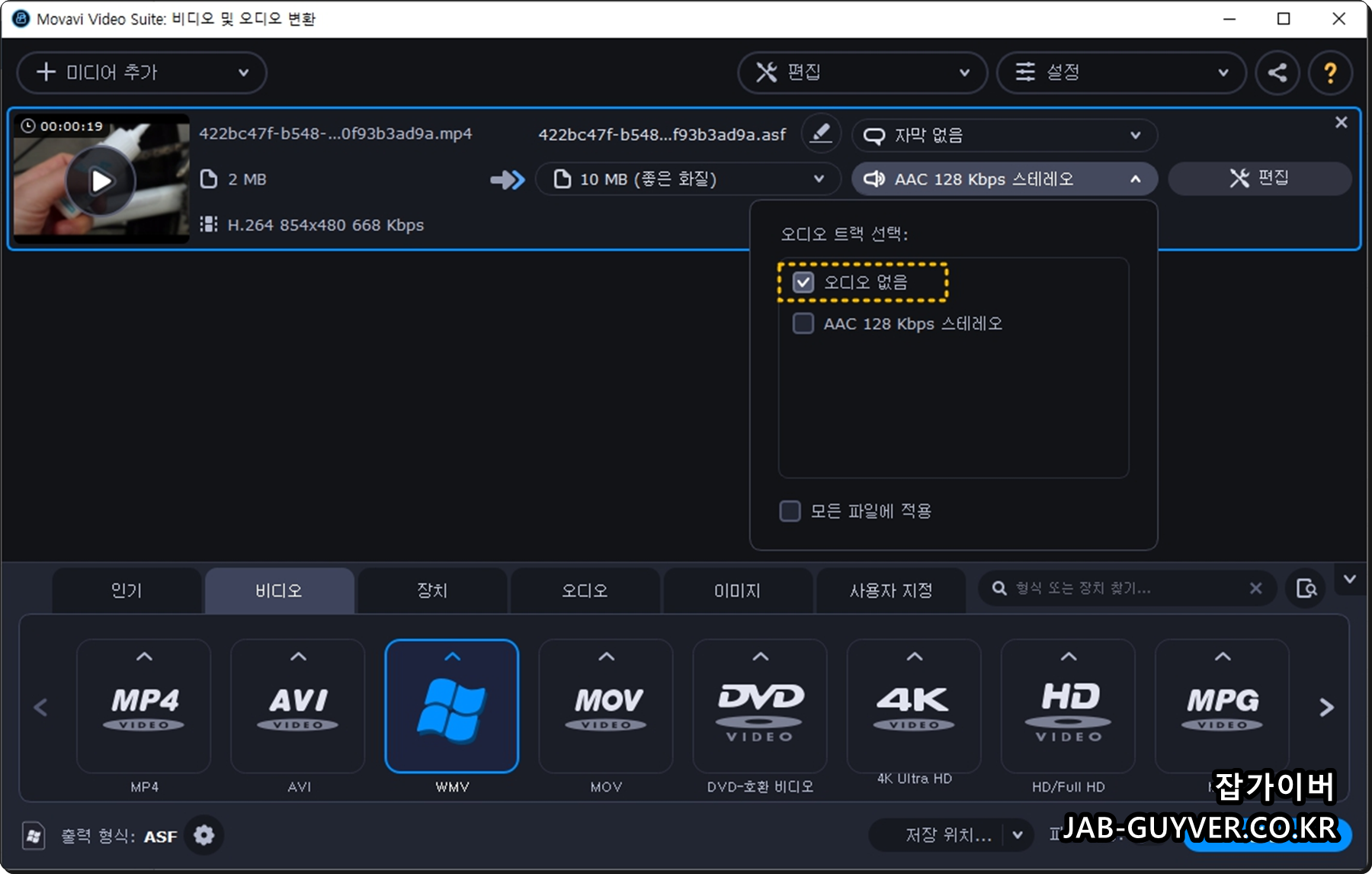Clear the format search field with X
This screenshot has height=874, width=1372.
tap(1255, 588)
